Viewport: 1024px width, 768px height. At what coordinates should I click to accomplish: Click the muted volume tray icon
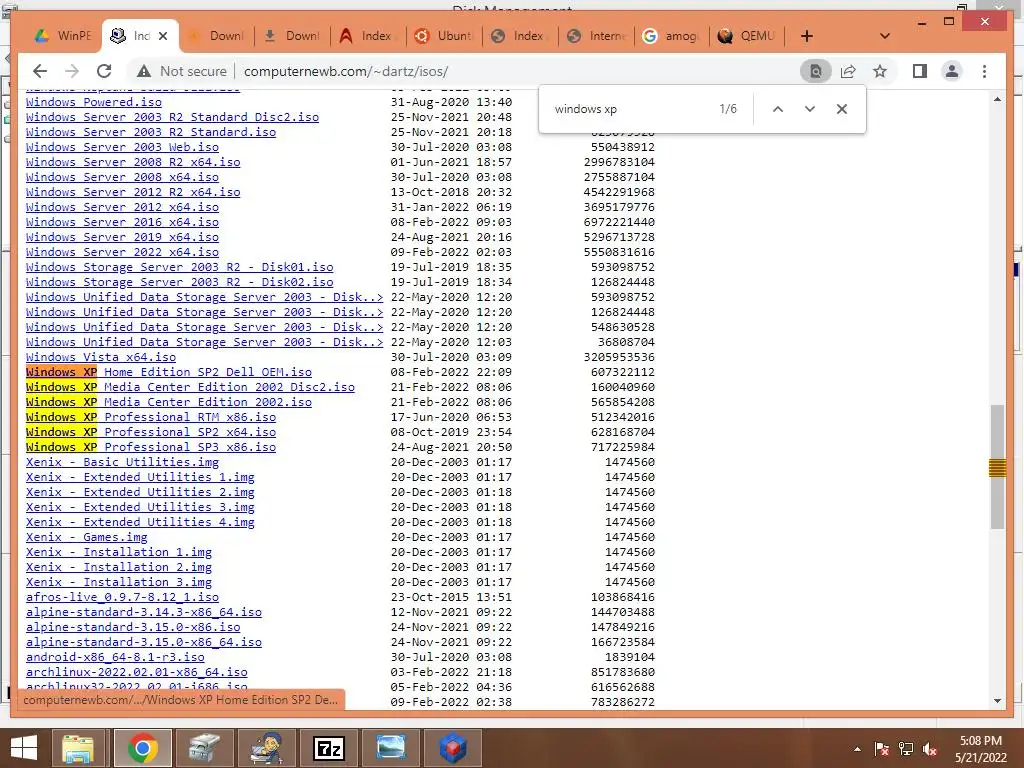[x=930, y=749]
